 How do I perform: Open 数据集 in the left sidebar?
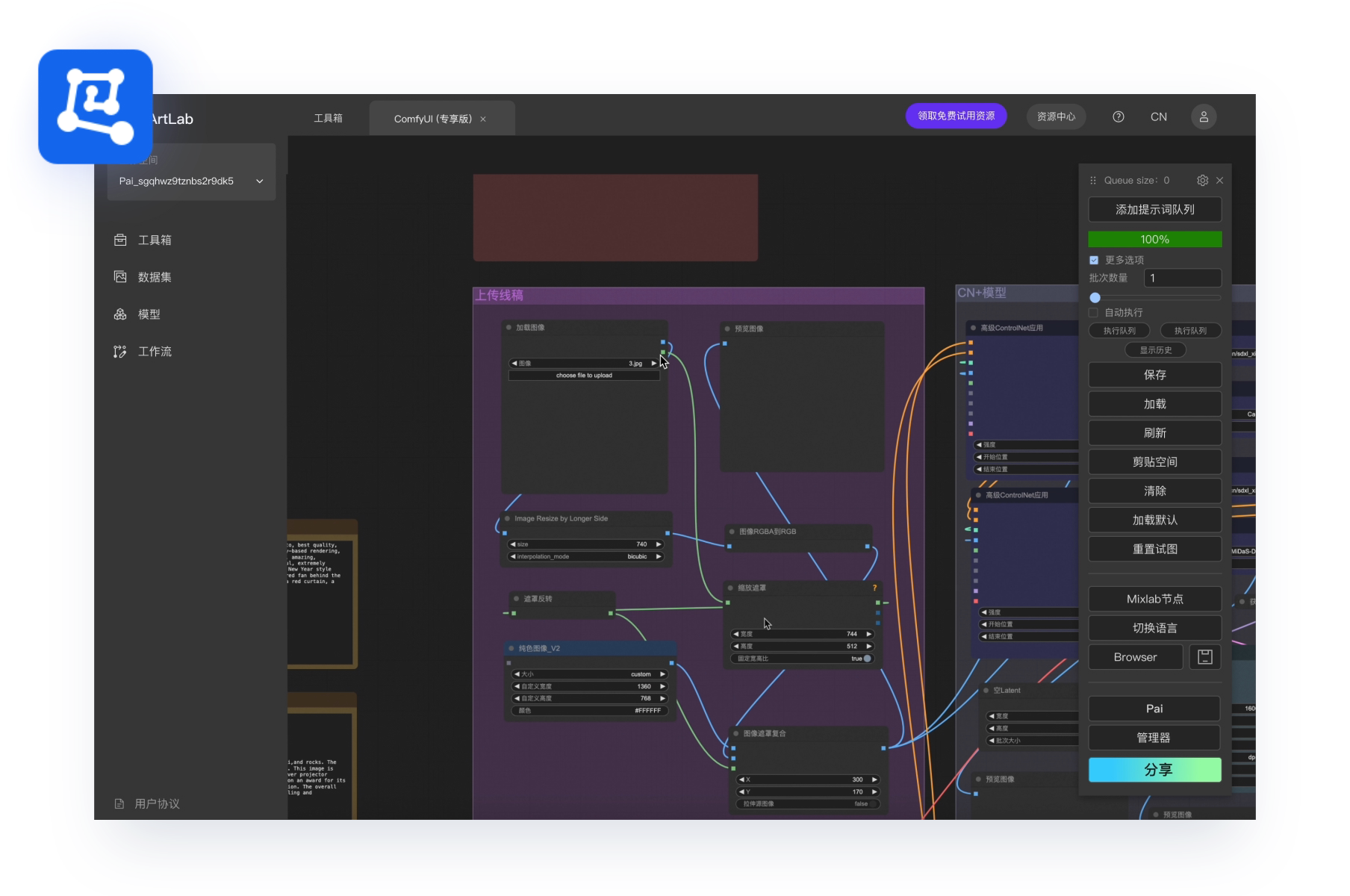tap(155, 277)
